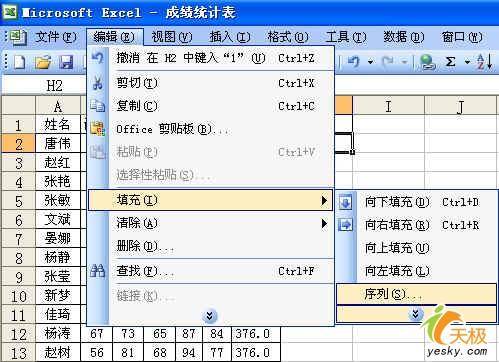Click the Name Box showing H2
Viewport: 499px width, 362px height.
(44, 86)
